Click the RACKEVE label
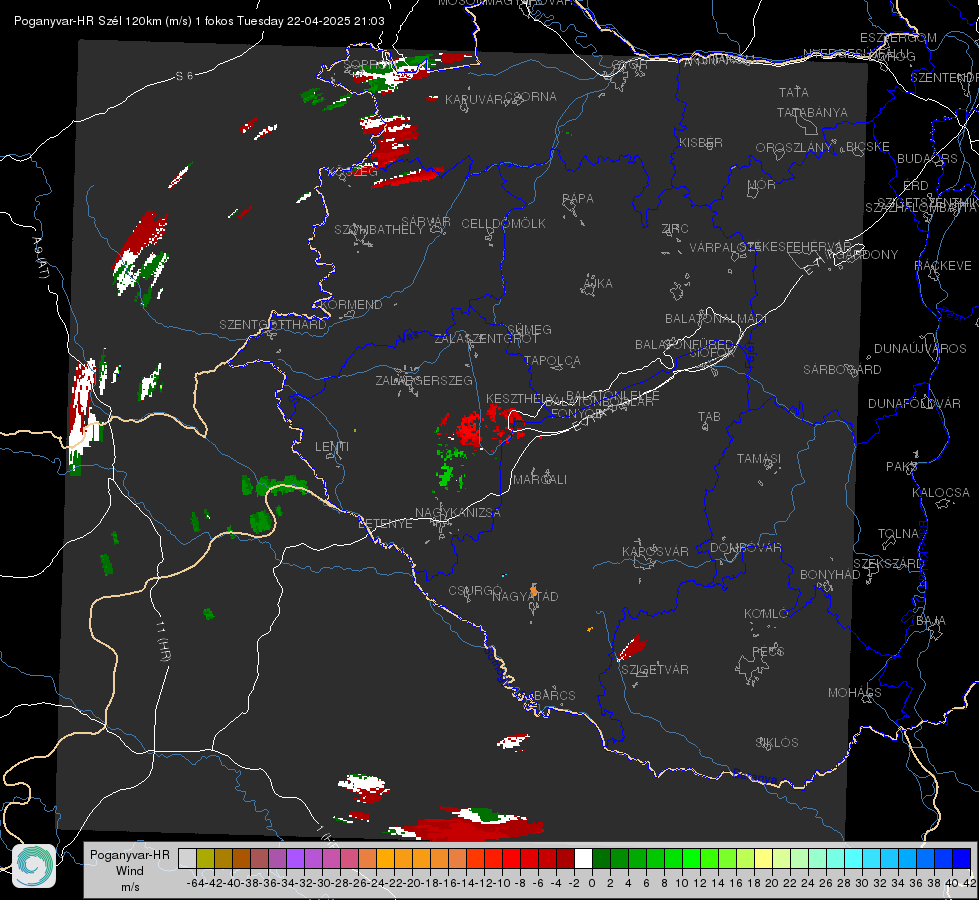This screenshot has width=979, height=900. 943,265
